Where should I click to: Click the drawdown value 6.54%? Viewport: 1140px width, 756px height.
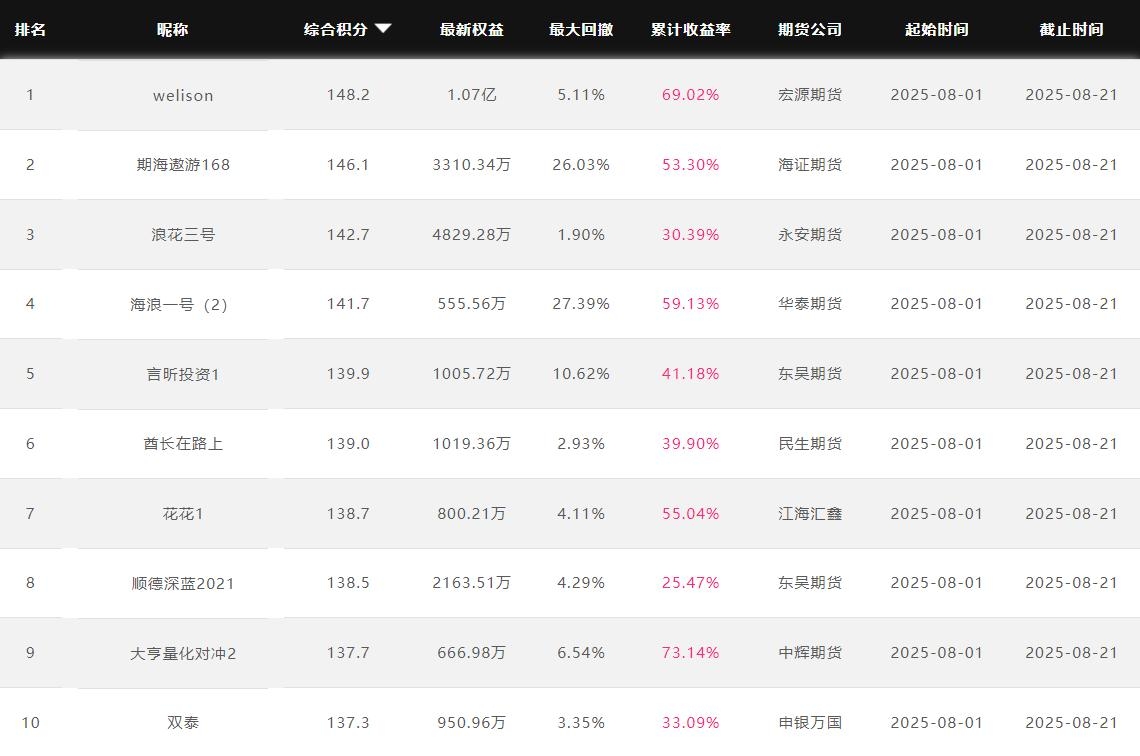pyautogui.click(x=581, y=652)
